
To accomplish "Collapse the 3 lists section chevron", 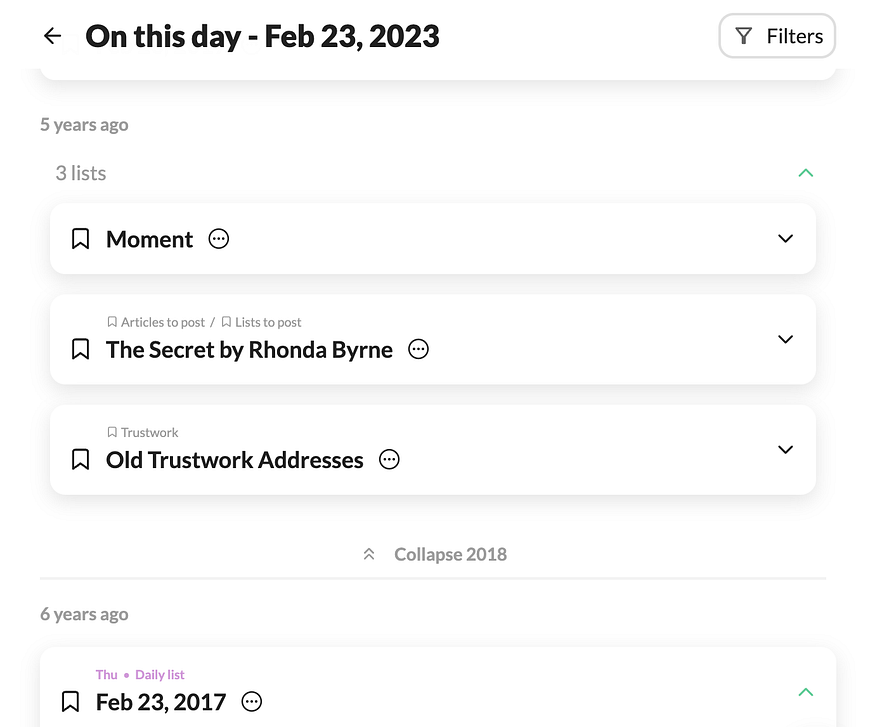I will tap(806, 173).
